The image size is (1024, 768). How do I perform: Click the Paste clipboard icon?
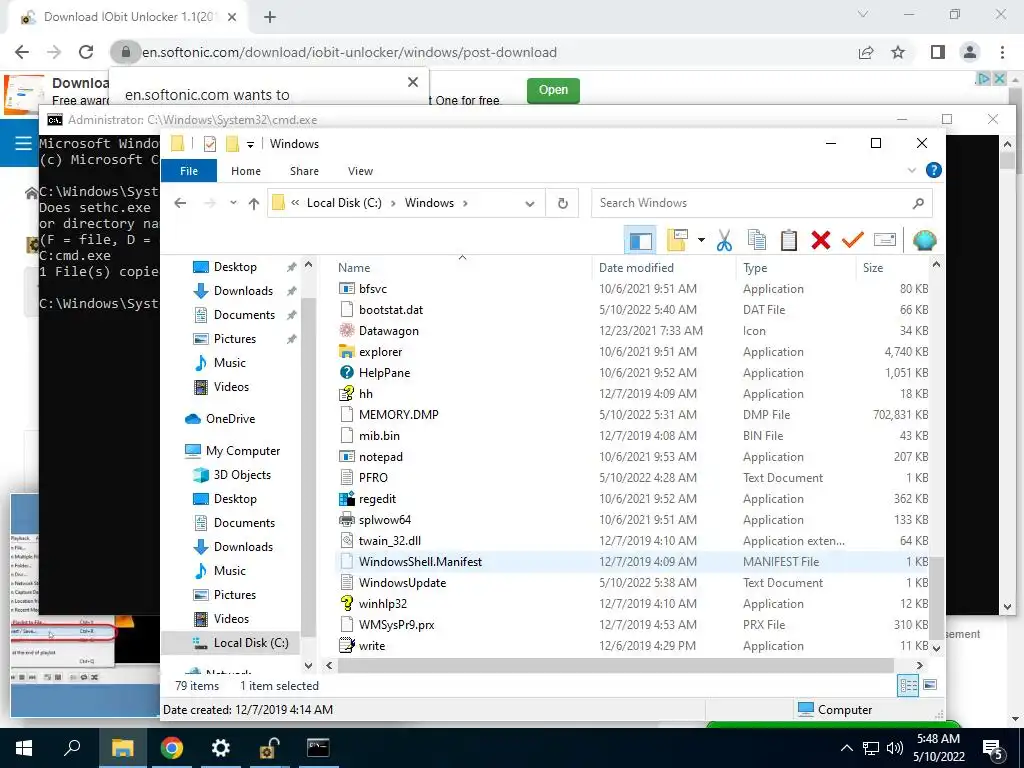[788, 240]
